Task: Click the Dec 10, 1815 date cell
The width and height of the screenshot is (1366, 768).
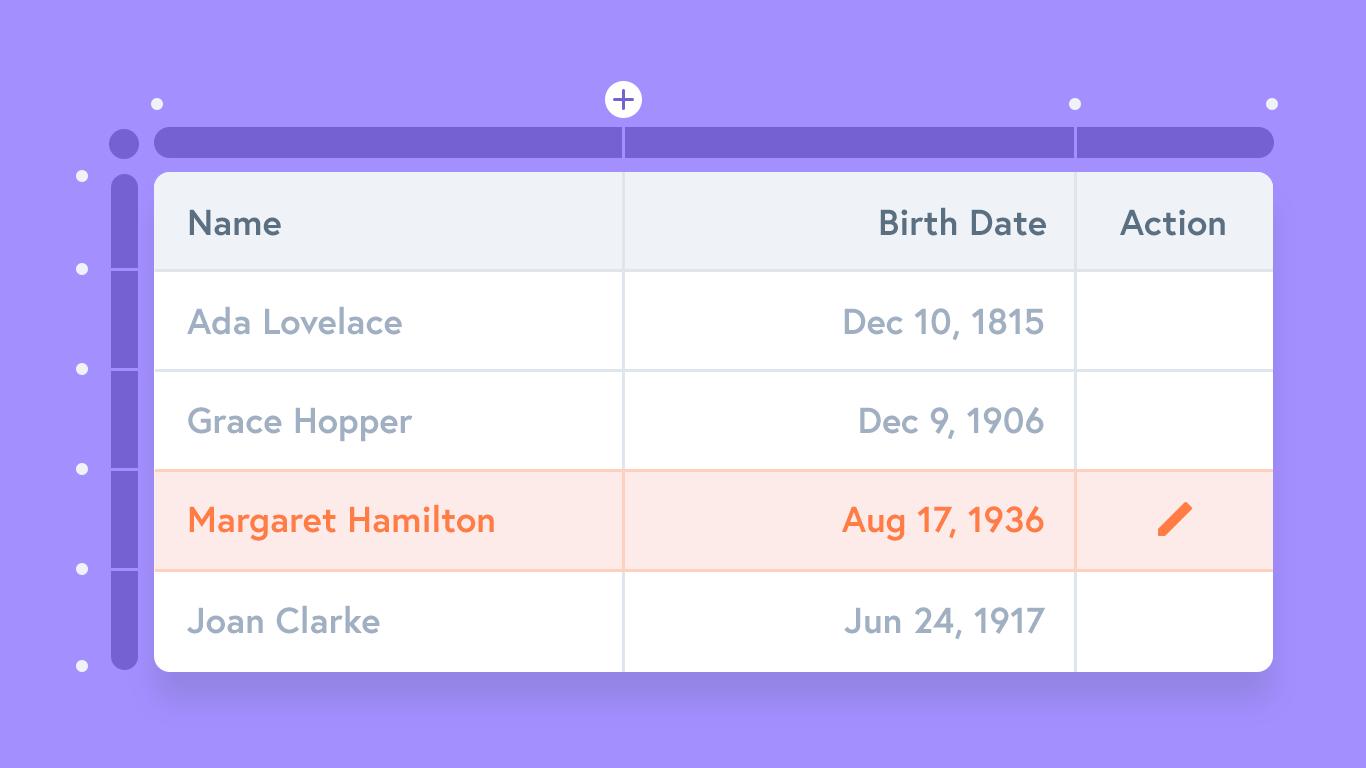Action: 943,322
